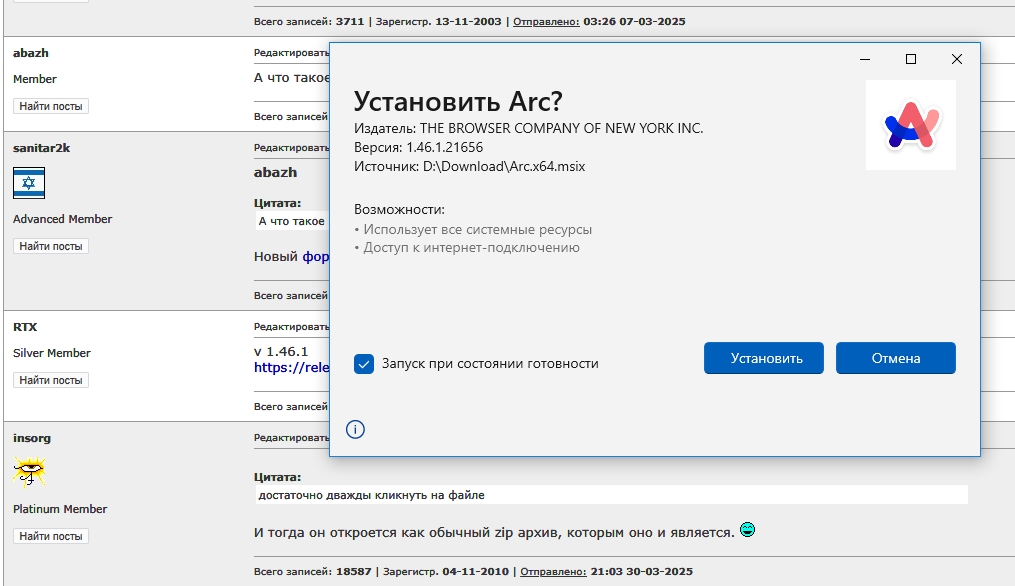
Task: Click Отправлено link dated 07-03-2025
Action: tap(546, 21)
